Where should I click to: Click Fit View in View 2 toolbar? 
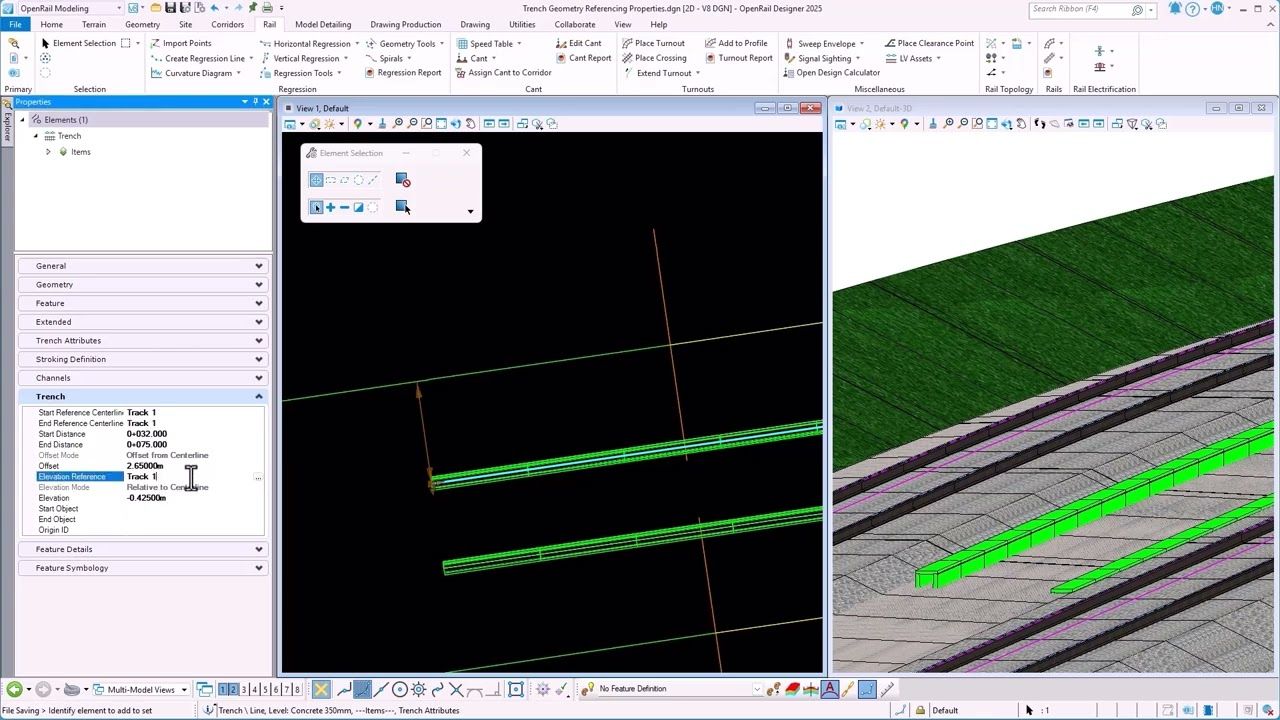pyautogui.click(x=992, y=124)
